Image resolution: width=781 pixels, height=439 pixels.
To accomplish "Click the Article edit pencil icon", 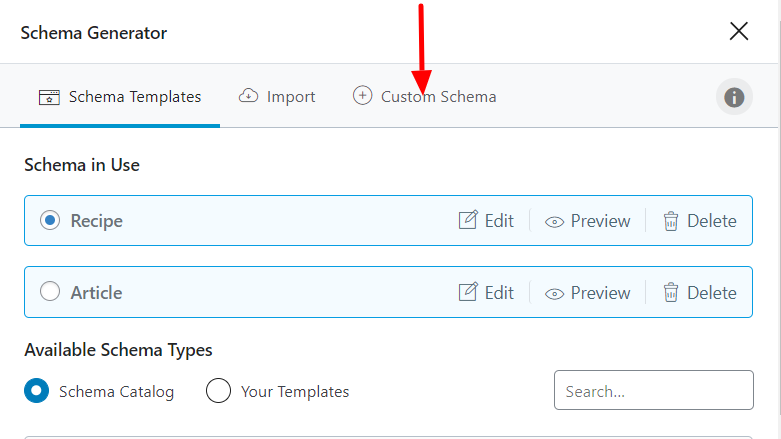I will [468, 292].
